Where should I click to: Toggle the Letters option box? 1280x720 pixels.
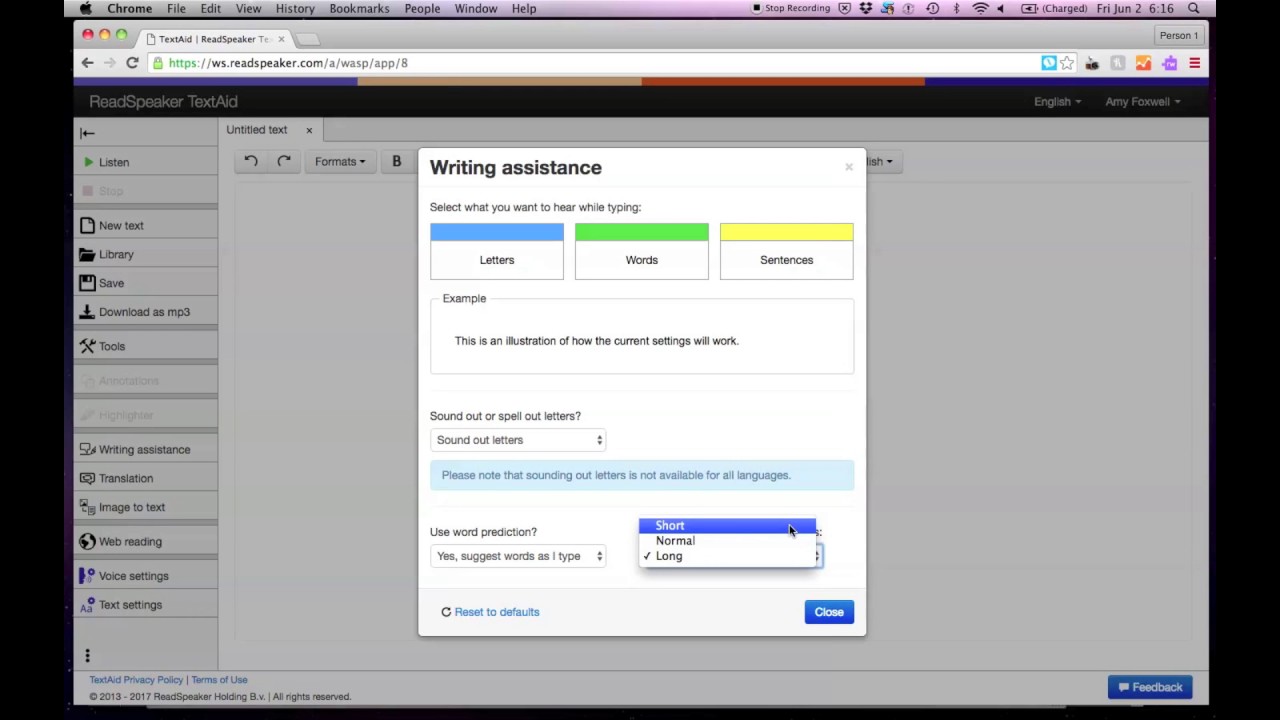pos(497,251)
